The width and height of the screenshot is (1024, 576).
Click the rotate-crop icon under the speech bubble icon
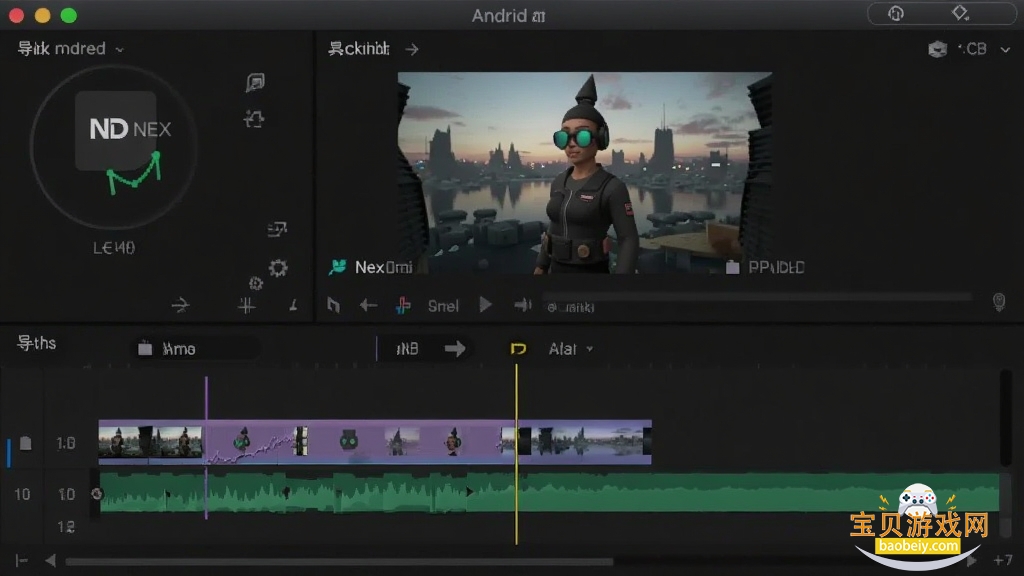click(x=254, y=119)
